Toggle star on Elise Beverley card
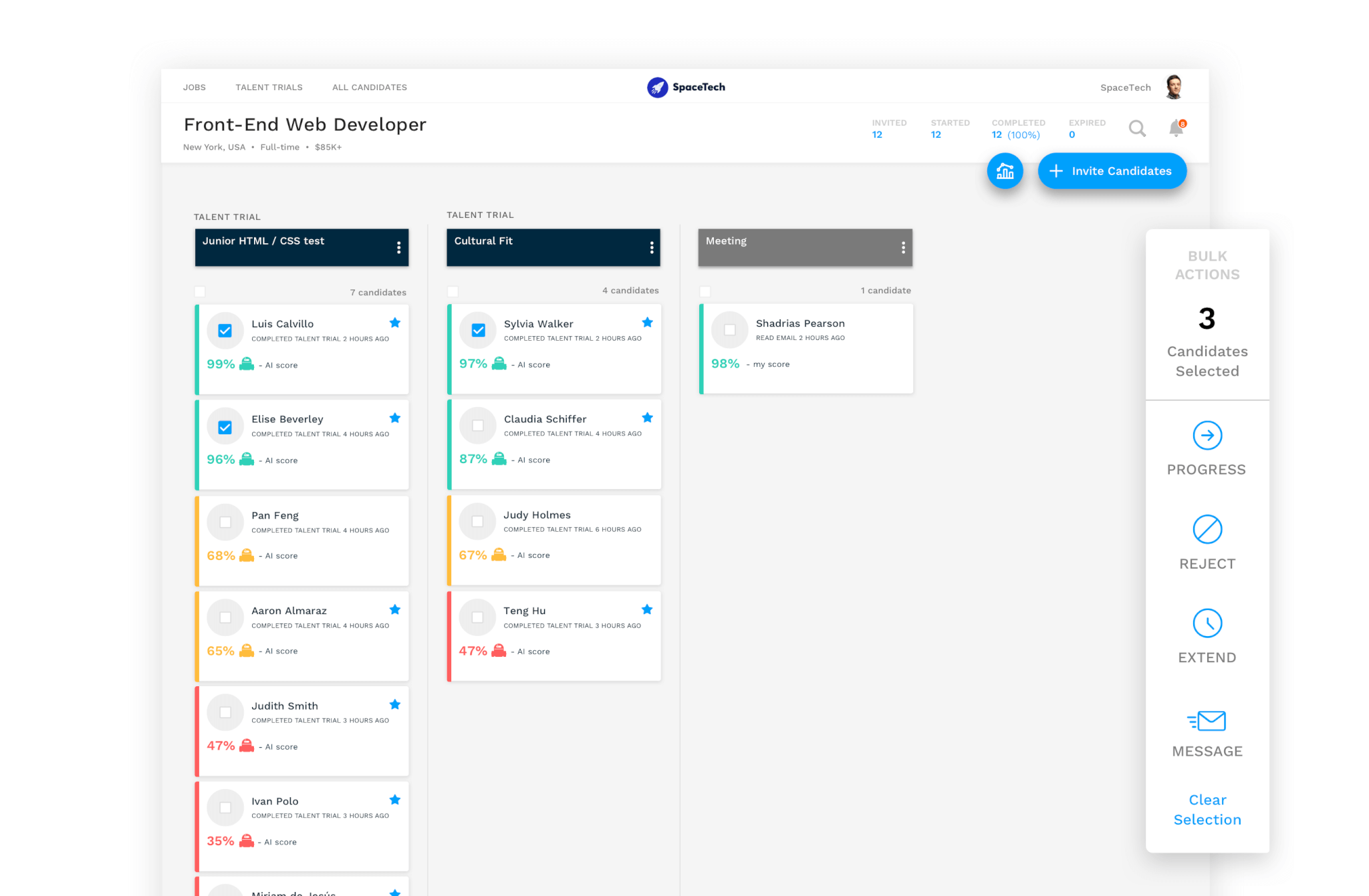The height and width of the screenshot is (896, 1369). point(395,418)
